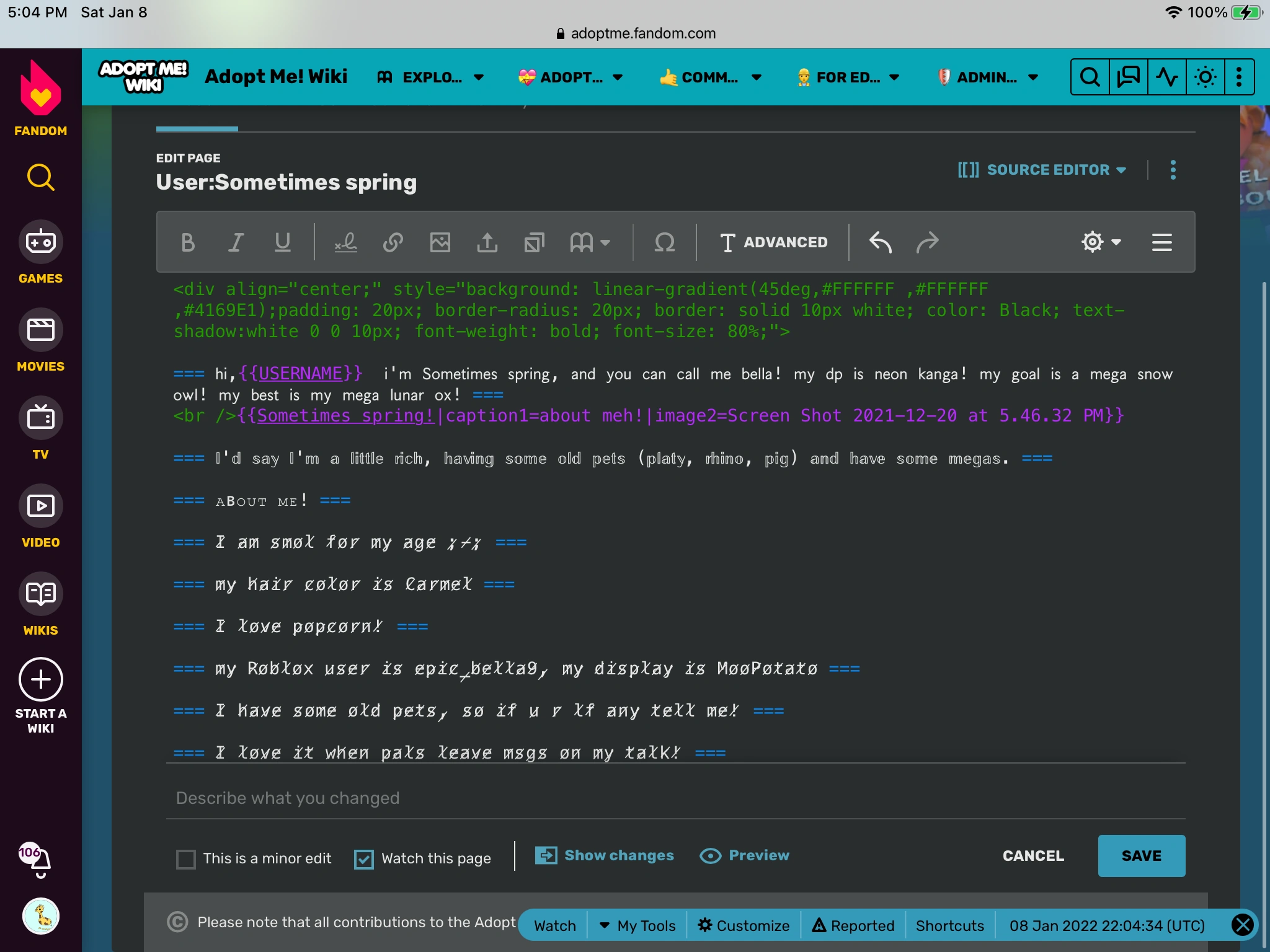Open the insert image icon
Screen dimensions: 1270x952
[x=440, y=242]
